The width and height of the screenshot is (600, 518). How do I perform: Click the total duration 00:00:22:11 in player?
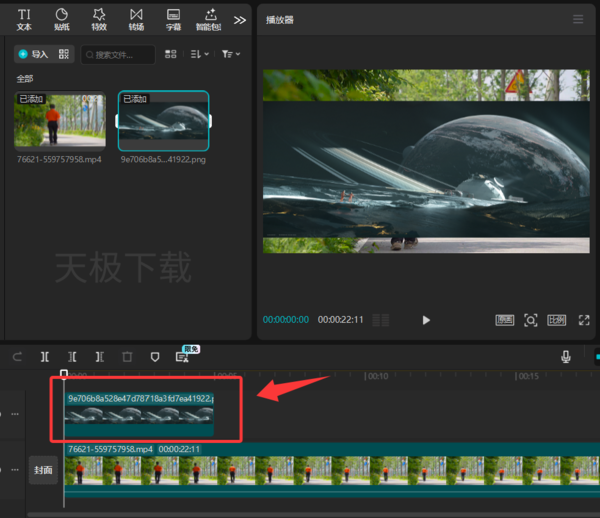tap(341, 319)
